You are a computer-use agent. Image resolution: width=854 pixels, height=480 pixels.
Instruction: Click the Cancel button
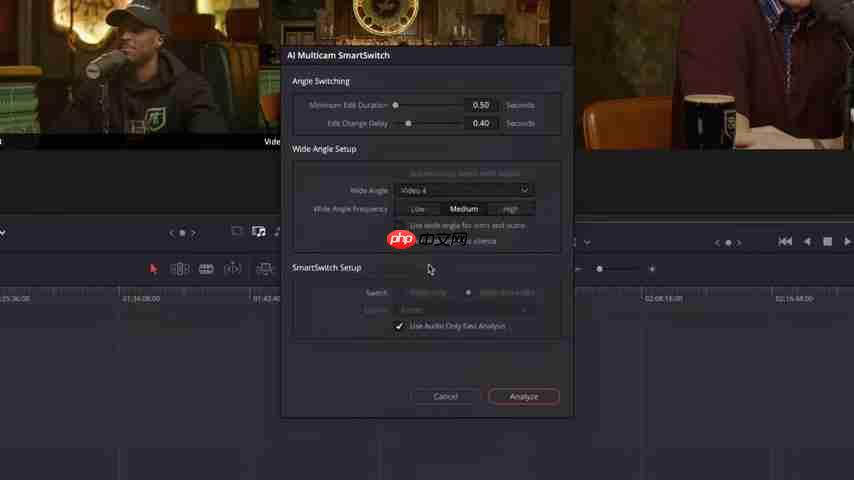446,397
